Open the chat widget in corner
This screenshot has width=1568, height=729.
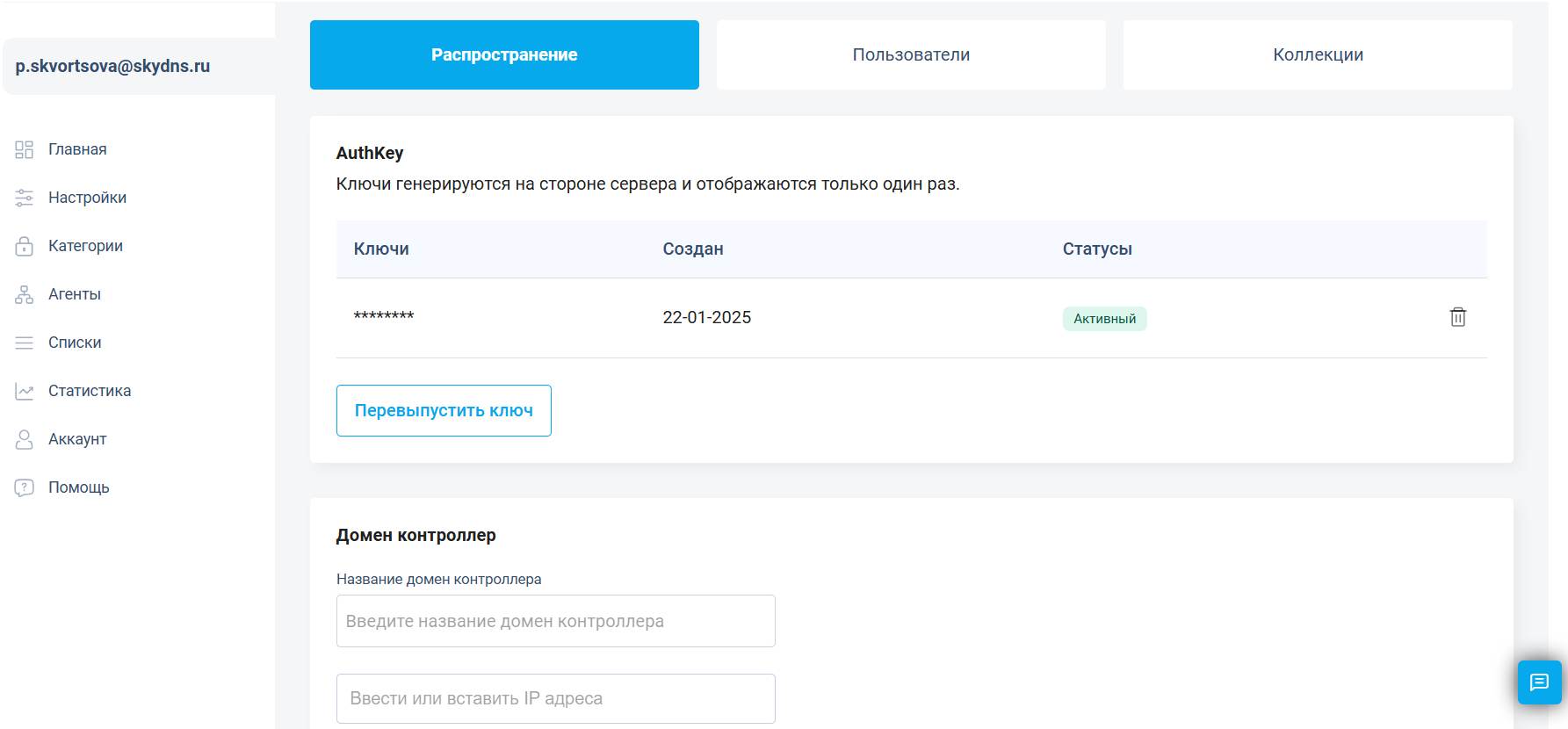[1539, 682]
